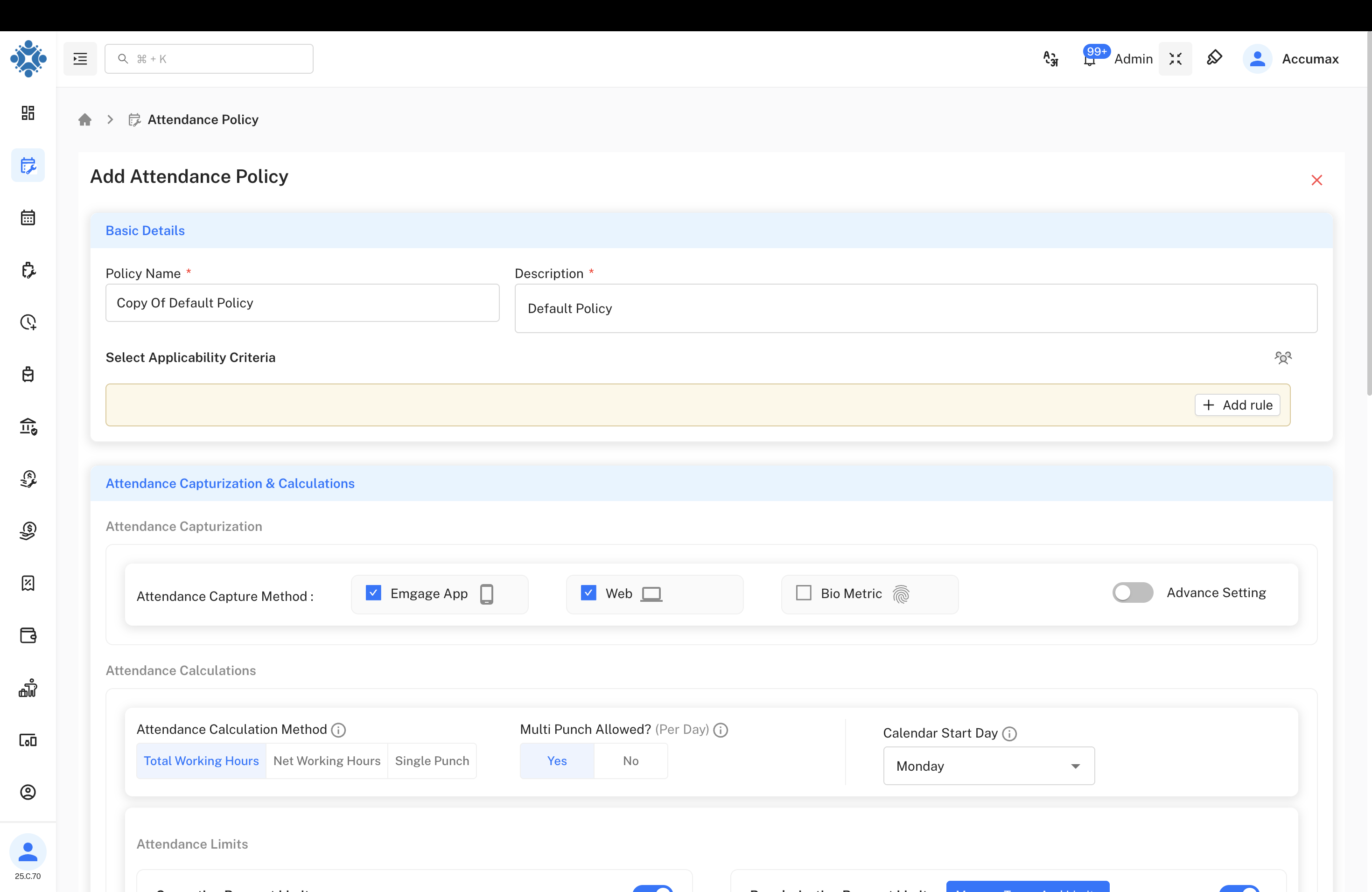Open the notification bell with 99+ badge
The height and width of the screenshot is (892, 1372).
point(1090,58)
